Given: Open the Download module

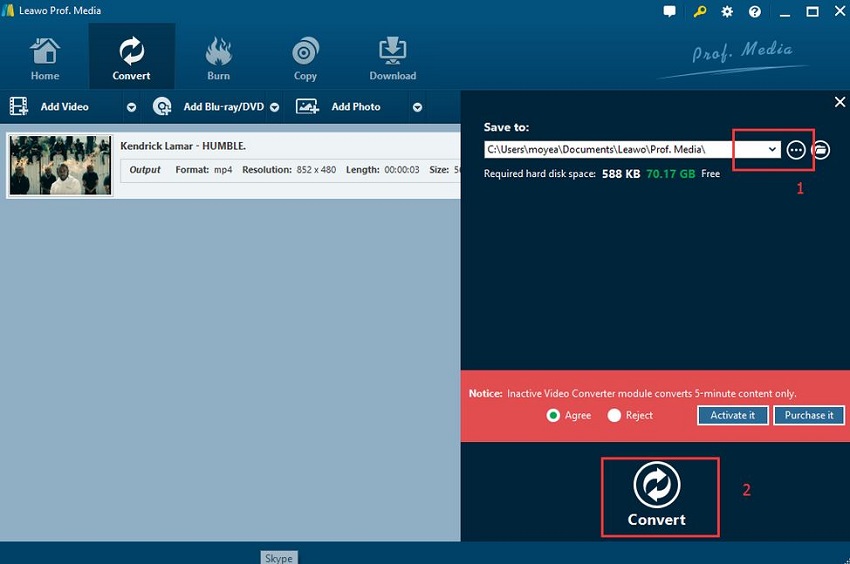Looking at the screenshot, I should point(392,59).
